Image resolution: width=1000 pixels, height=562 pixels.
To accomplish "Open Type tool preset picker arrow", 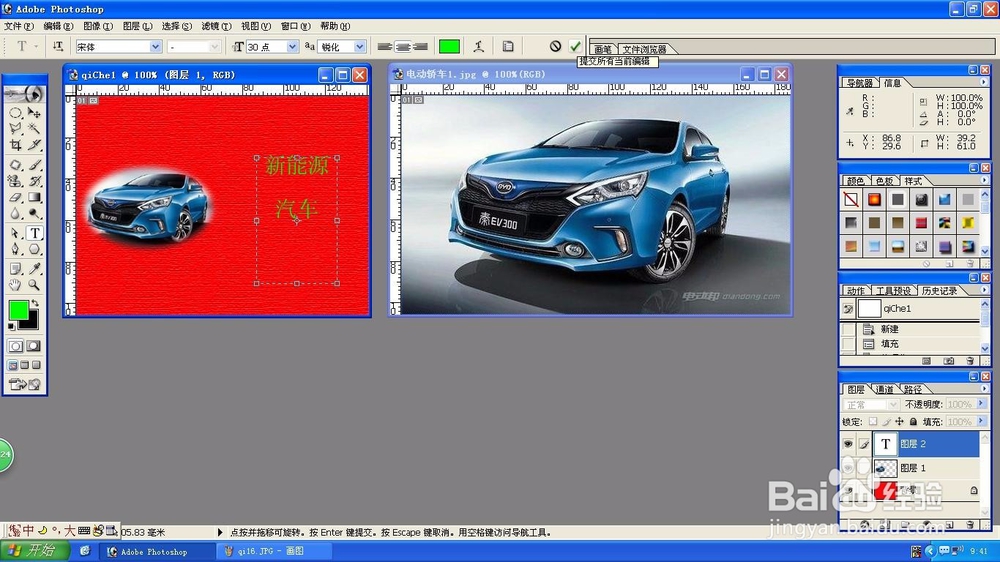I will click(x=36, y=47).
